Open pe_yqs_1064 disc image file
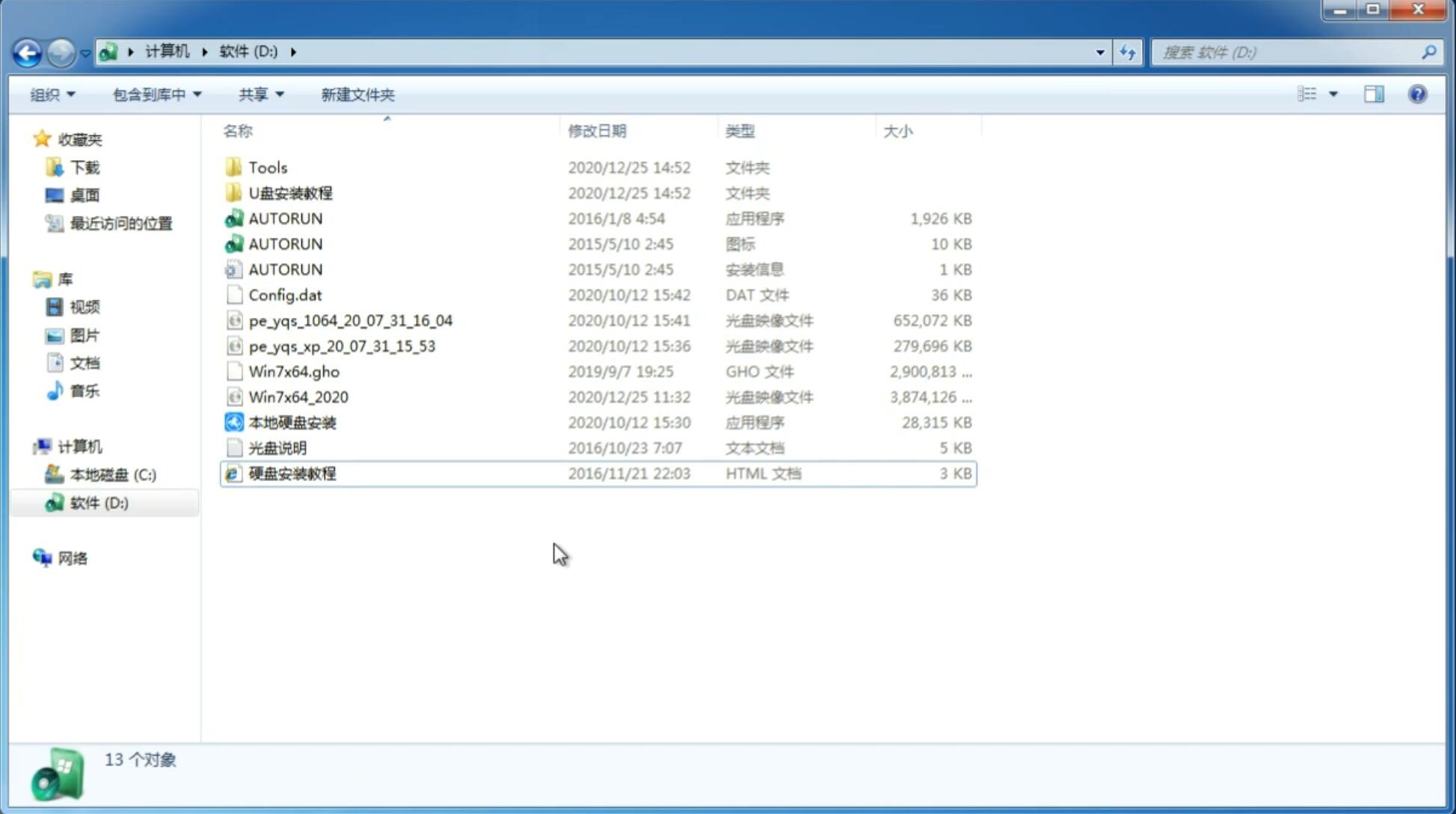 [350, 320]
